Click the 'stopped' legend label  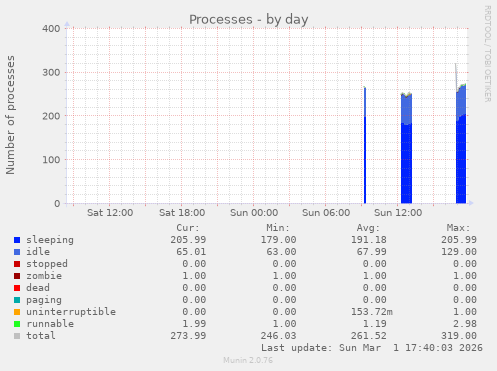coord(47,264)
